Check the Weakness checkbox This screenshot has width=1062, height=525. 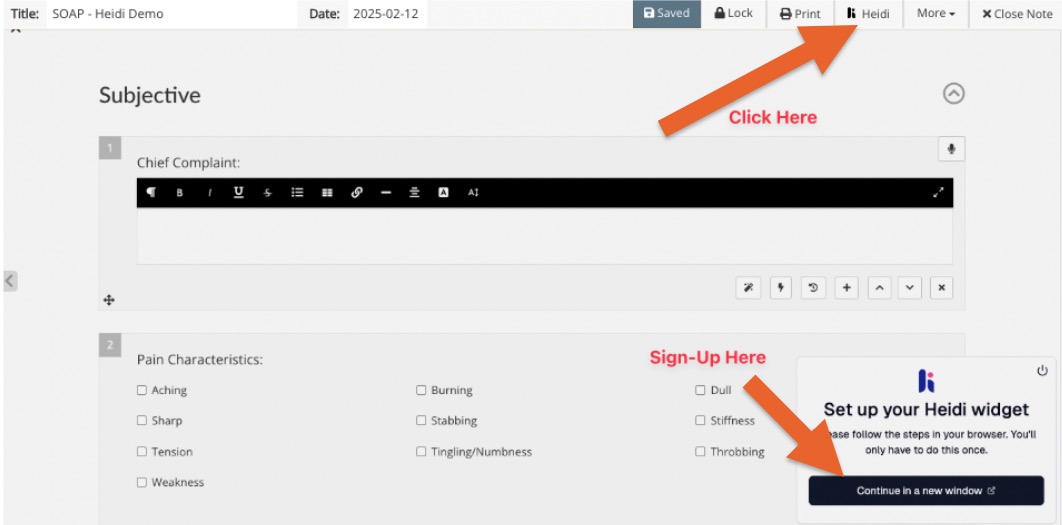pos(142,482)
